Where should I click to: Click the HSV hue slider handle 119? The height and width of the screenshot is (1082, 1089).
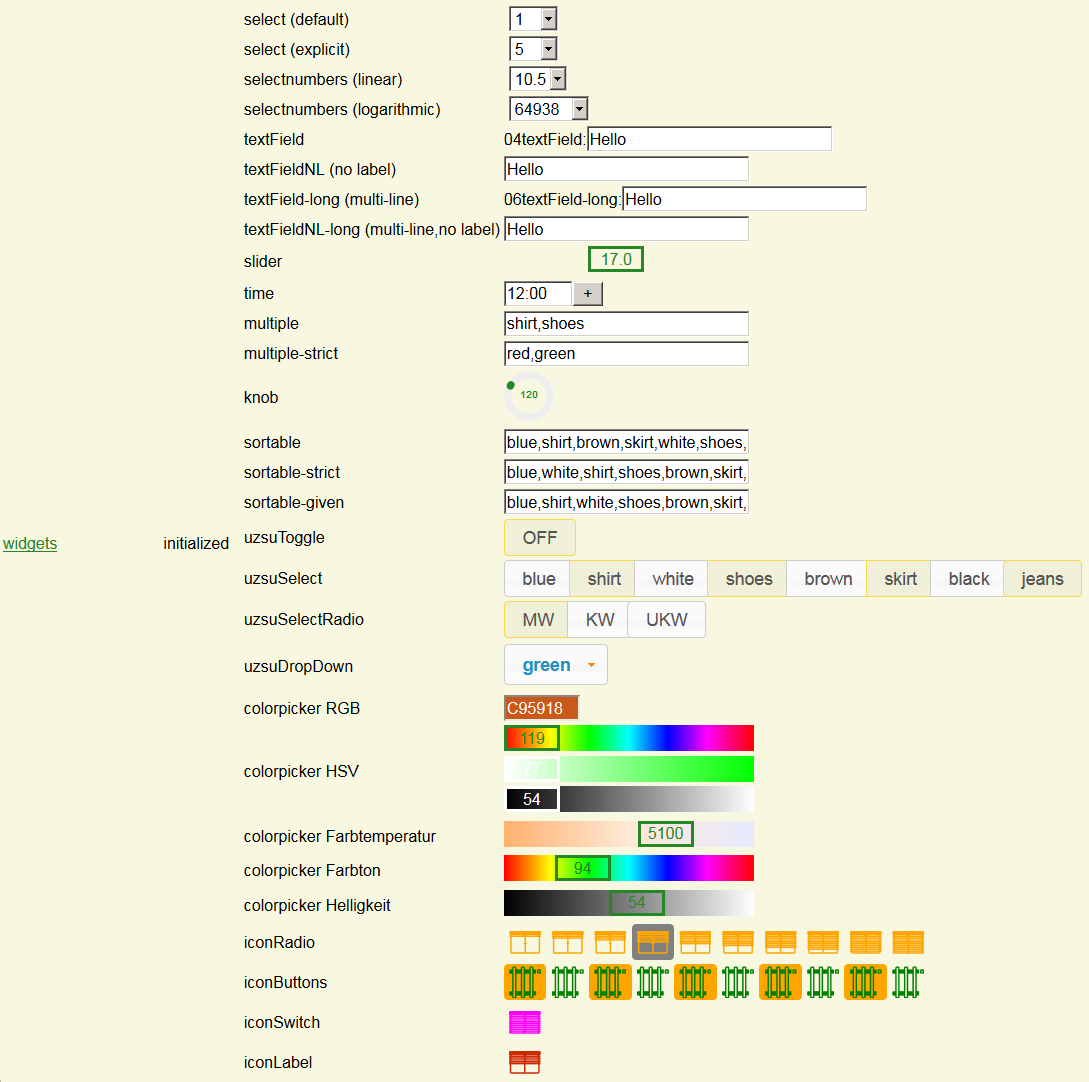(x=532, y=738)
